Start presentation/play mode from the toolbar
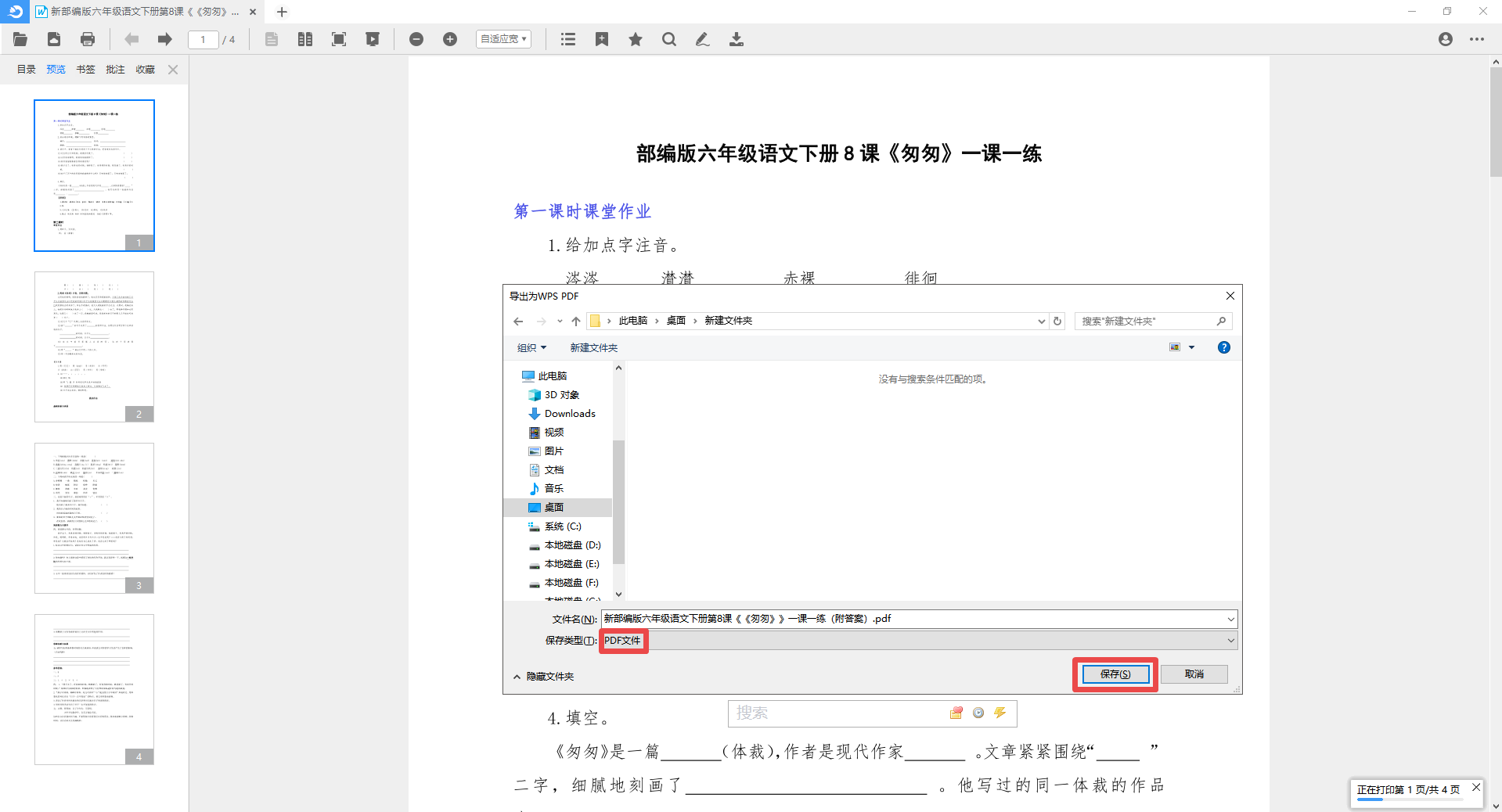 [373, 39]
